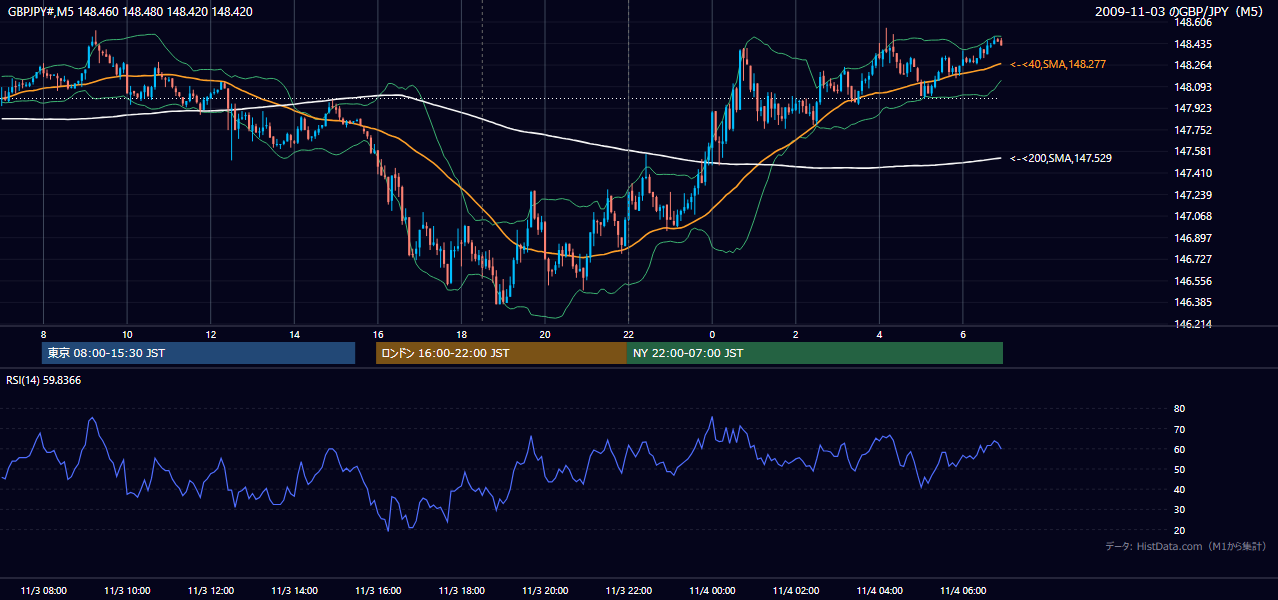The image size is (1278, 600).
Task: Click hour label 2 under the price chart
Action: pos(795,334)
